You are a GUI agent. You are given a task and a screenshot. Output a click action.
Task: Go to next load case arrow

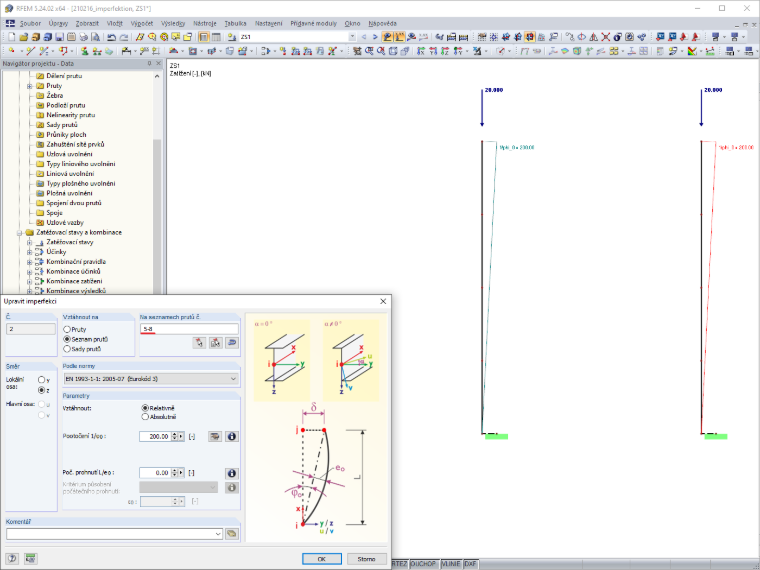375,37
